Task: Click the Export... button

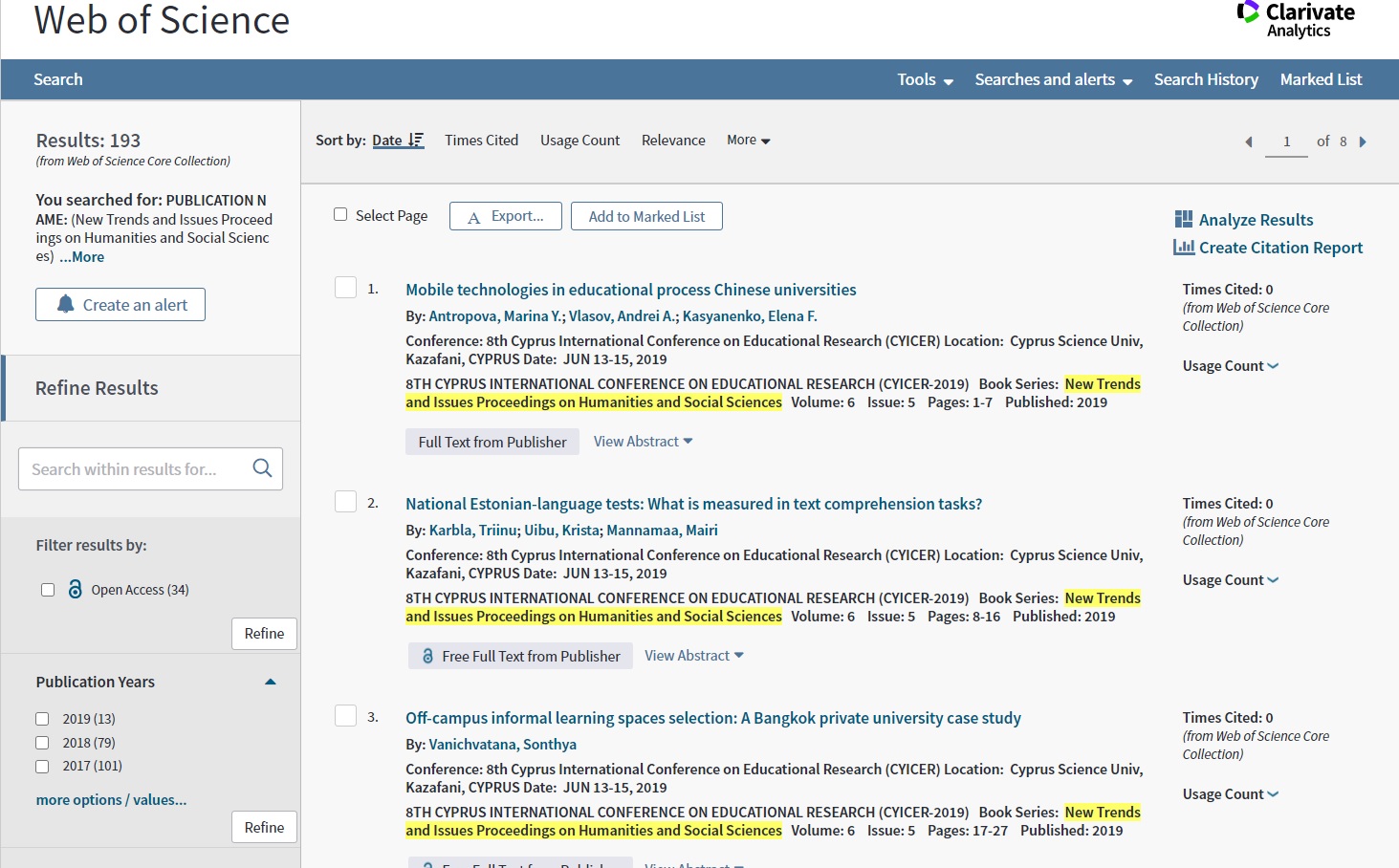Action: (x=506, y=216)
